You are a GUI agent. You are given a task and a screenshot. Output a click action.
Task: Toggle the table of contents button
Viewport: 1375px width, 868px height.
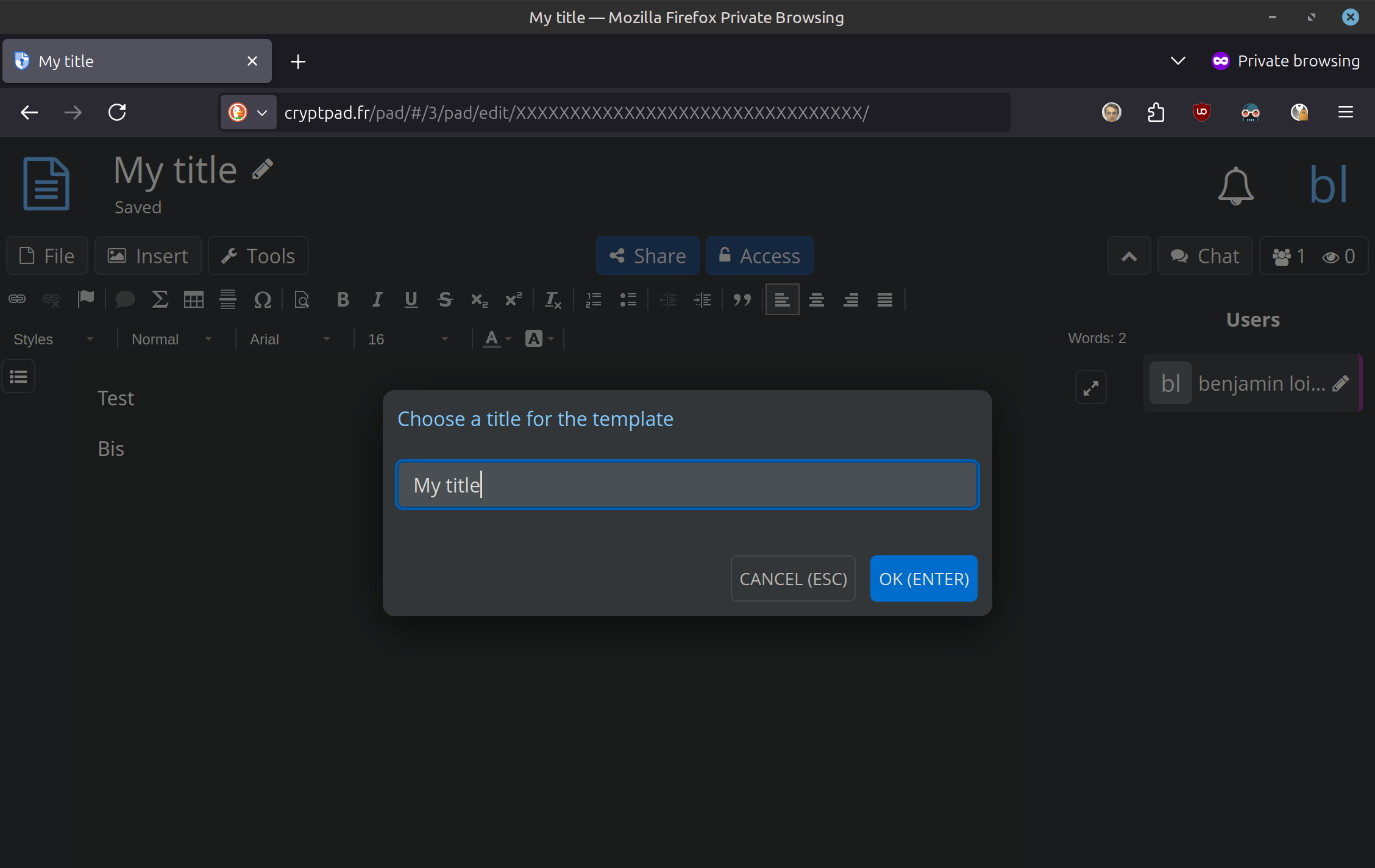tap(18, 377)
